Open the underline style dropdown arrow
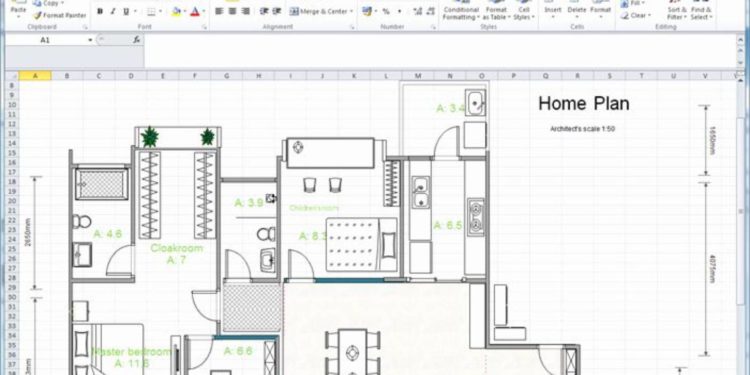 (x=135, y=11)
